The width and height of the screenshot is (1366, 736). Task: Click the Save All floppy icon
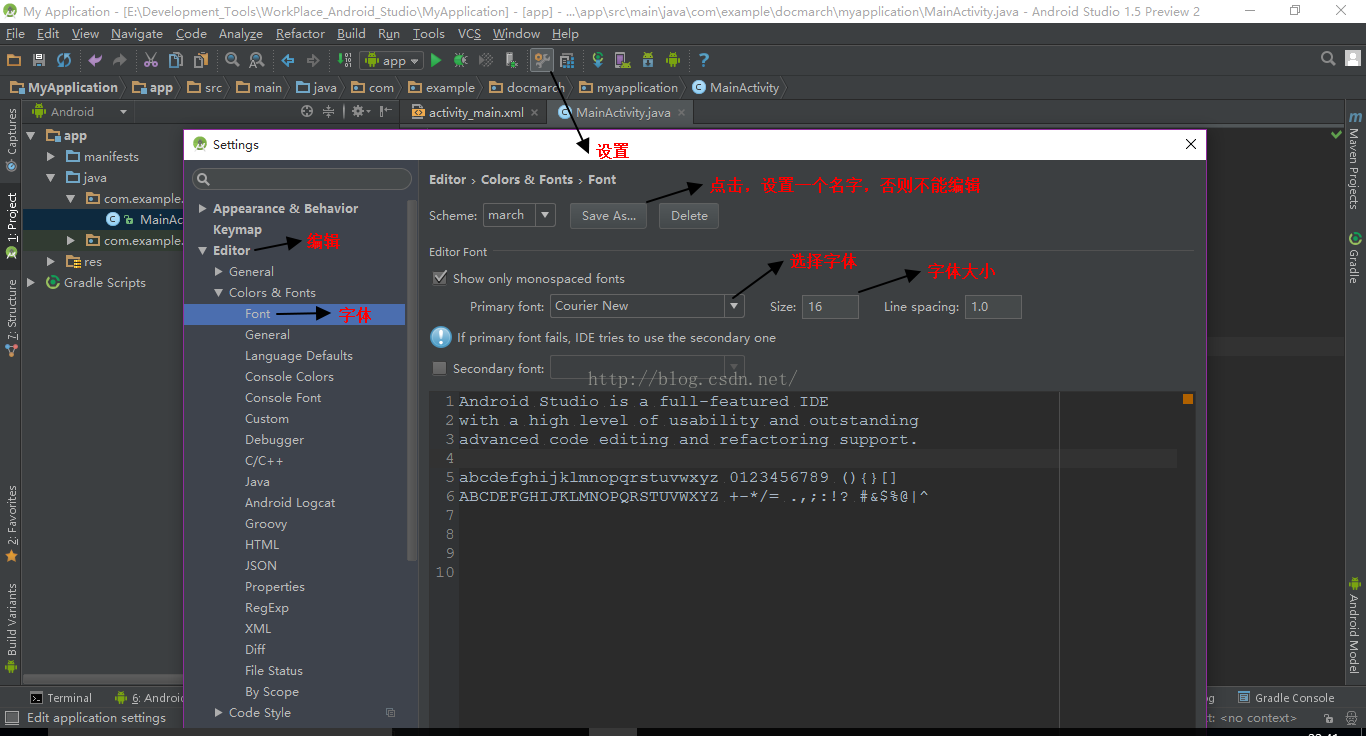tap(39, 60)
